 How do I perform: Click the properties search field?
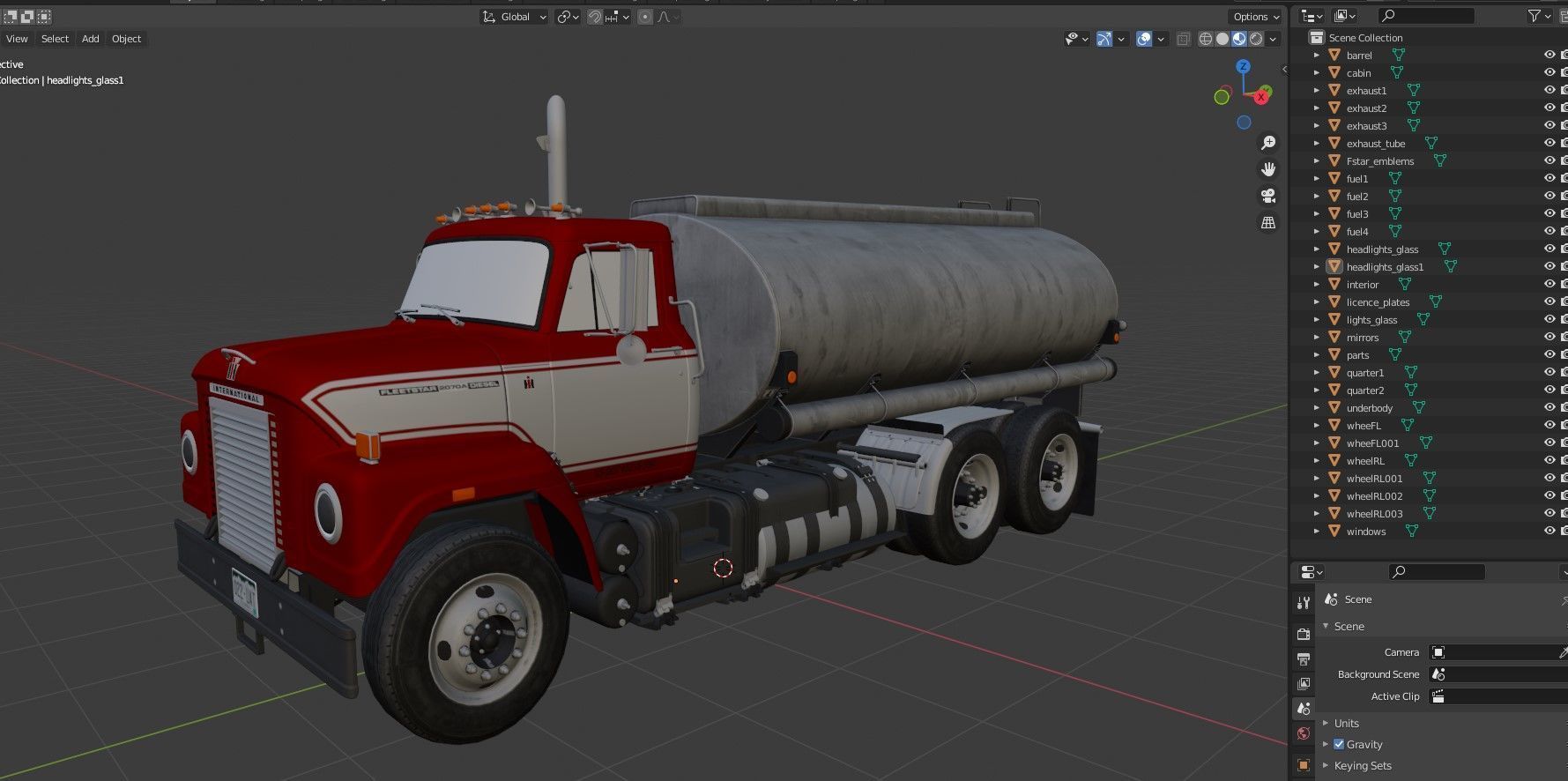point(1437,572)
